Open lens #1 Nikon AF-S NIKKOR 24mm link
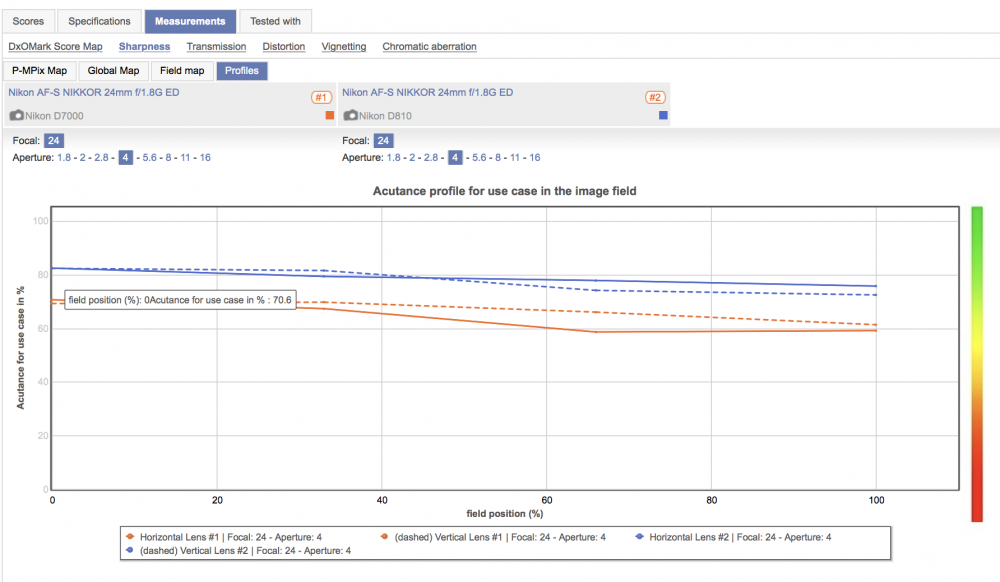Image resolution: width=1000 pixels, height=582 pixels. 94,92
